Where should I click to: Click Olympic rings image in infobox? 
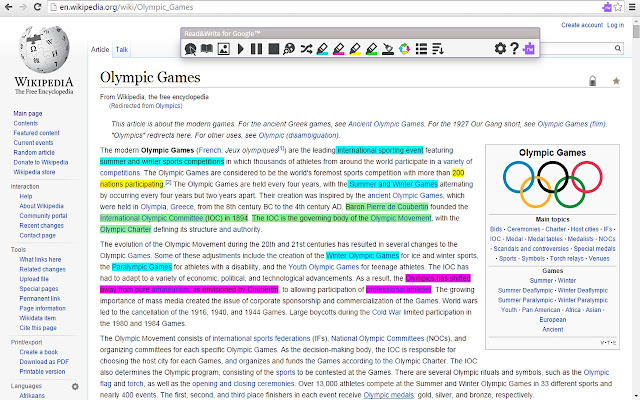point(552,184)
